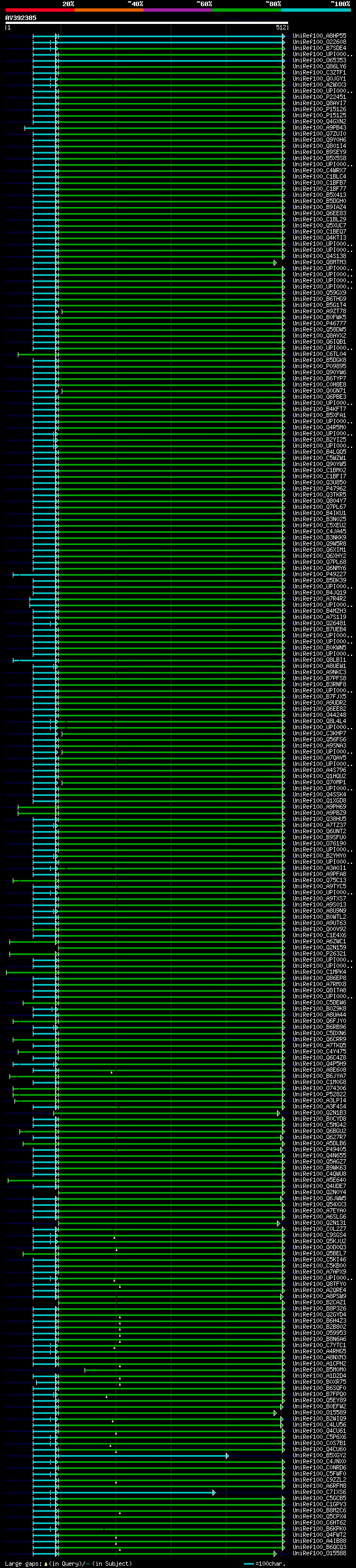Viewport: 356px width, 1568px height.
Task: Click the red 20% identity legend segment
Action: pos(39,10)
